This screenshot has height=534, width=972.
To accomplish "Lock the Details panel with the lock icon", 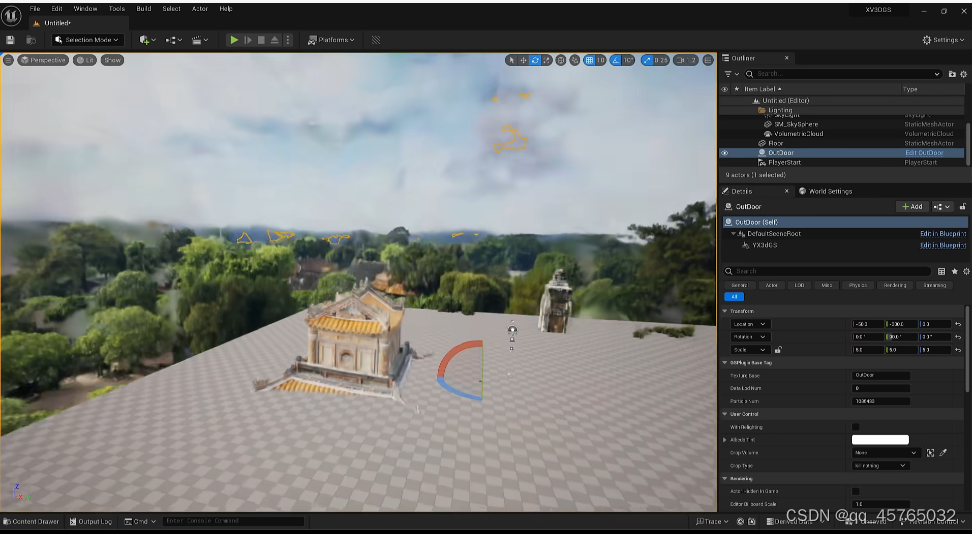I will coord(963,207).
